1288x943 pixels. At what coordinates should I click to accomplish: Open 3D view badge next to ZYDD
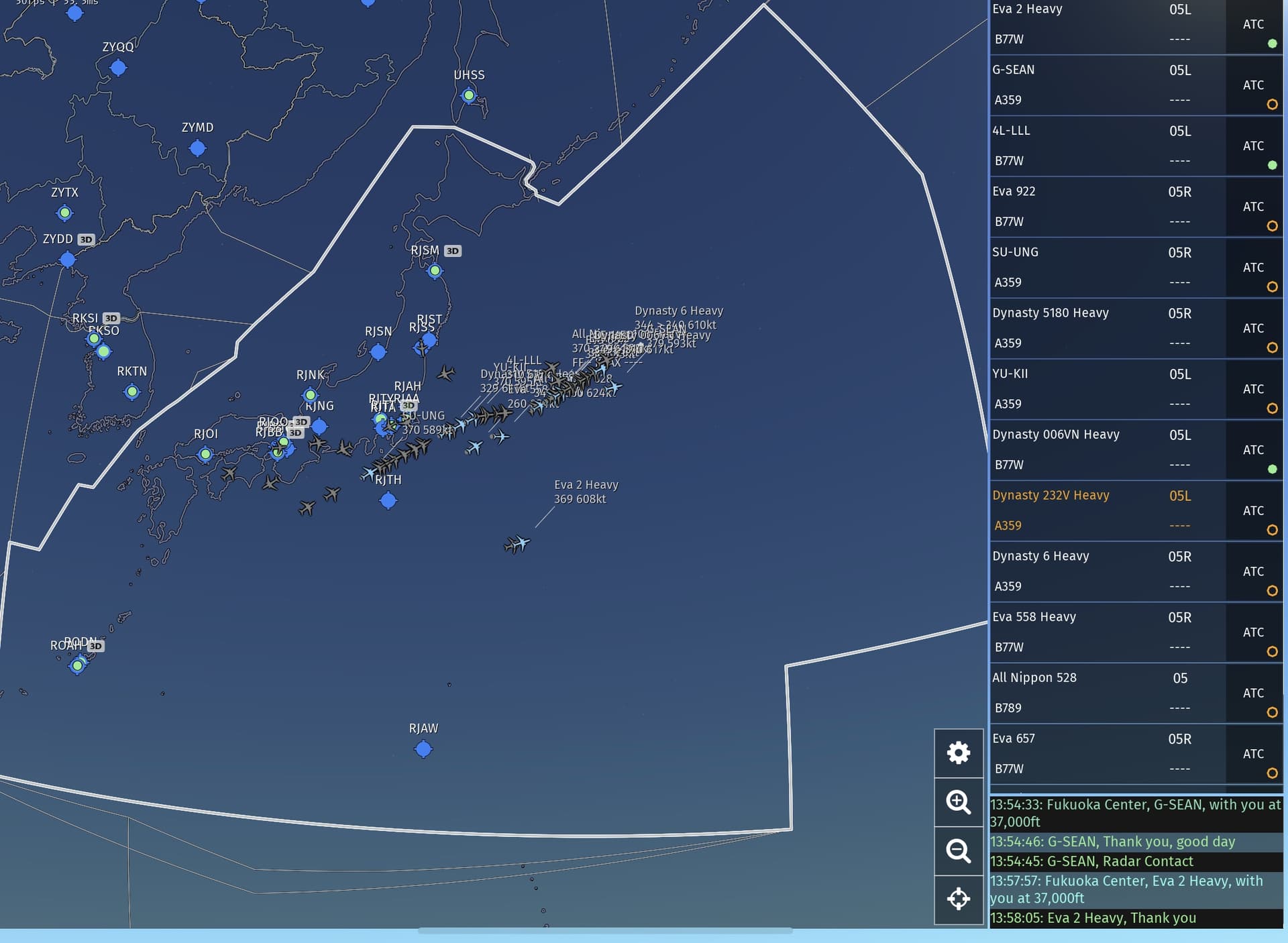[x=86, y=239]
